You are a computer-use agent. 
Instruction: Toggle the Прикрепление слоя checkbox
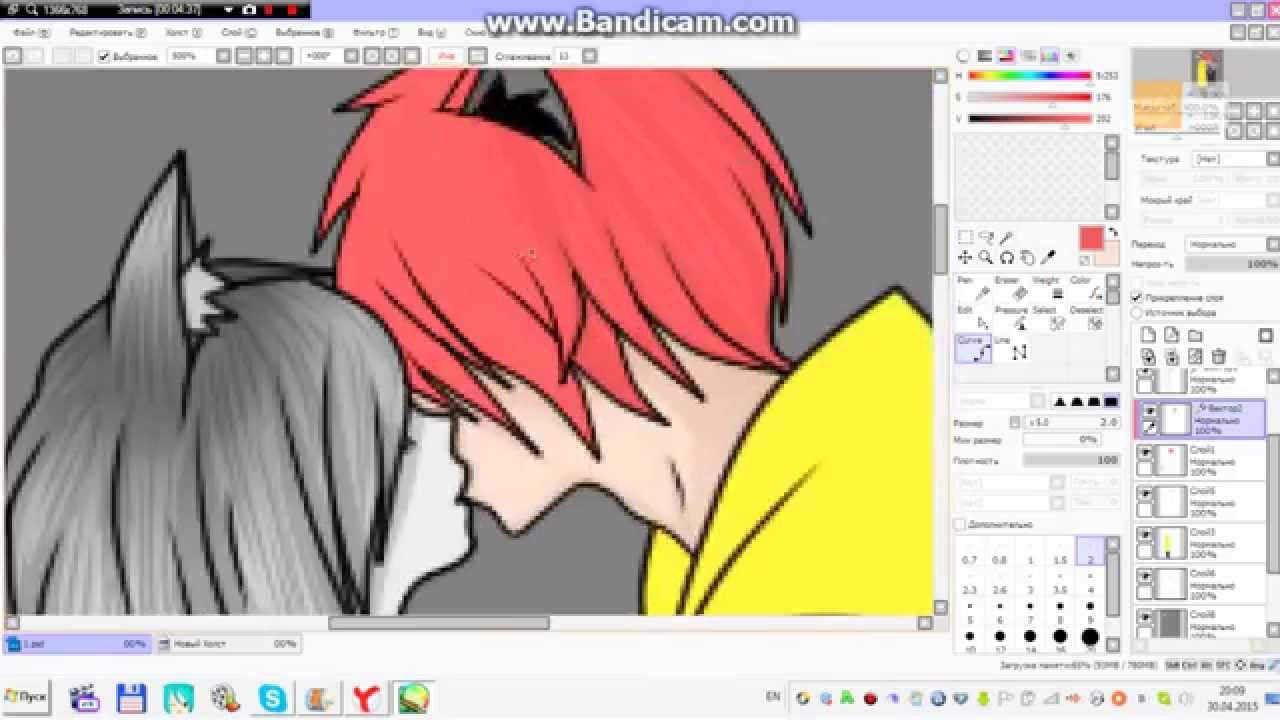[x=1137, y=298]
